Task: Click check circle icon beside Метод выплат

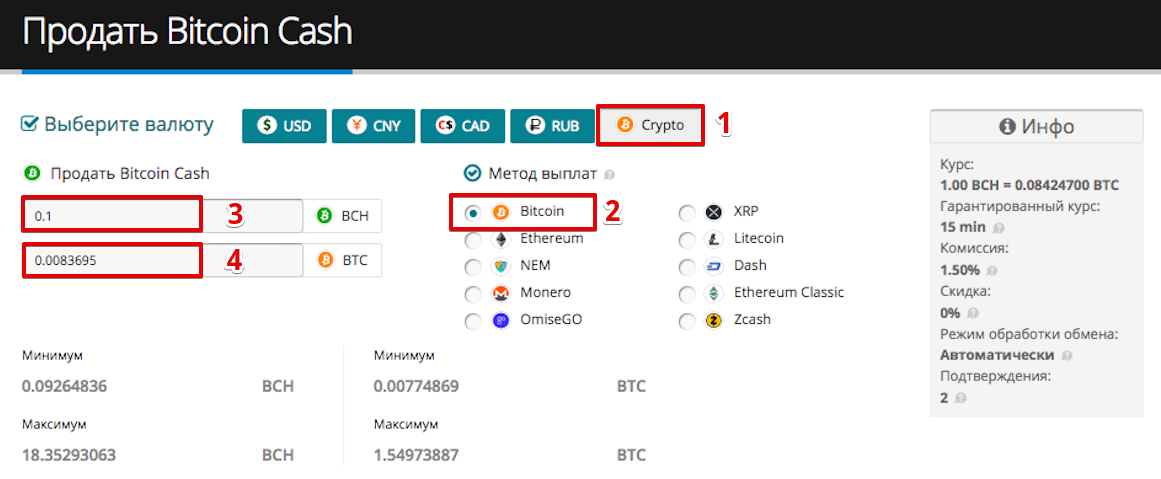Action: click(472, 173)
